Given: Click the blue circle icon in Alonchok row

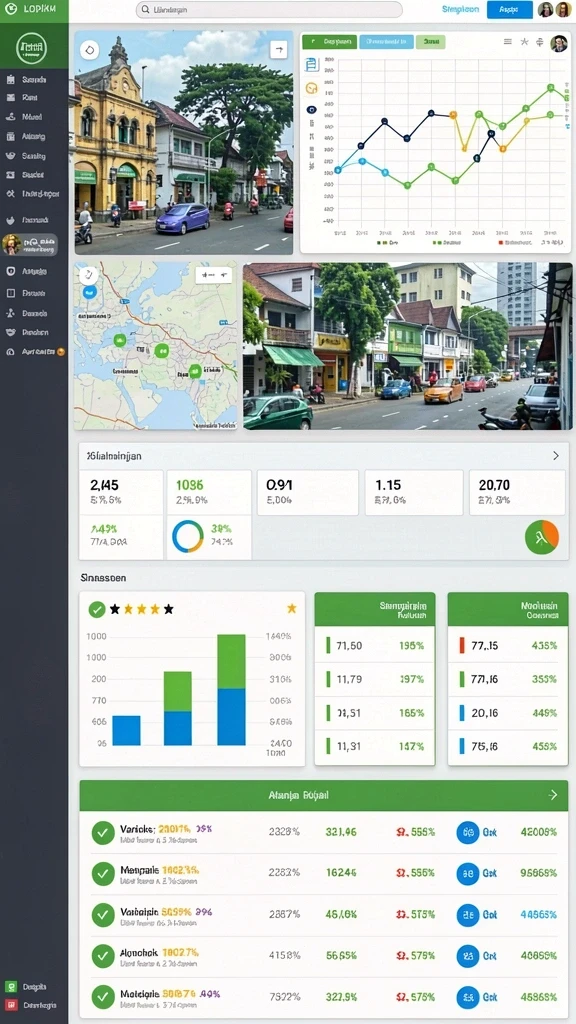Looking at the screenshot, I should coord(468,955).
